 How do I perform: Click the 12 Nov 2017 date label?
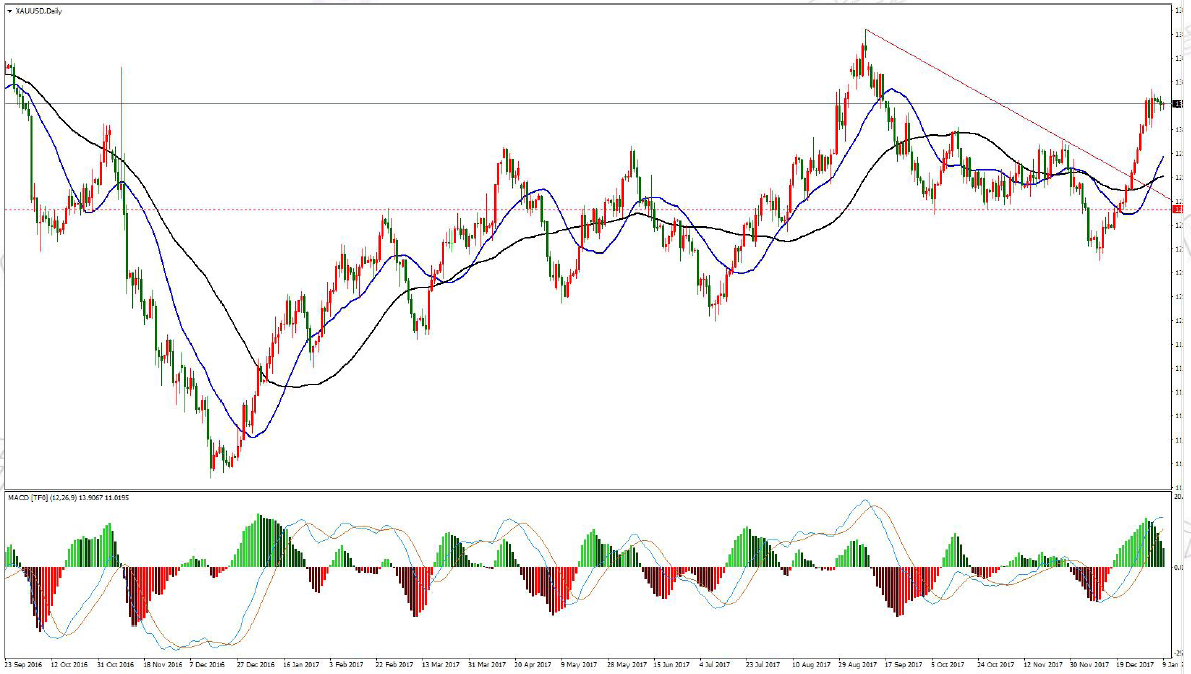(x=1043, y=665)
